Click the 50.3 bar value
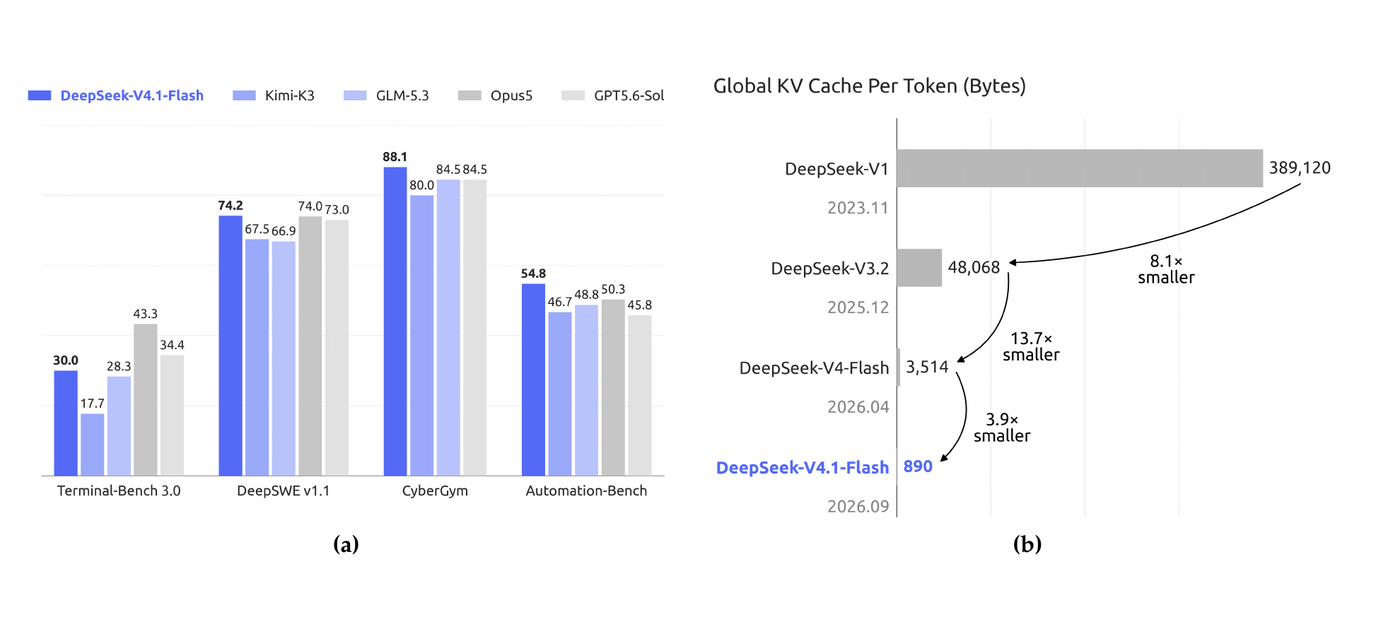The height and width of the screenshot is (636, 1400). [614, 290]
